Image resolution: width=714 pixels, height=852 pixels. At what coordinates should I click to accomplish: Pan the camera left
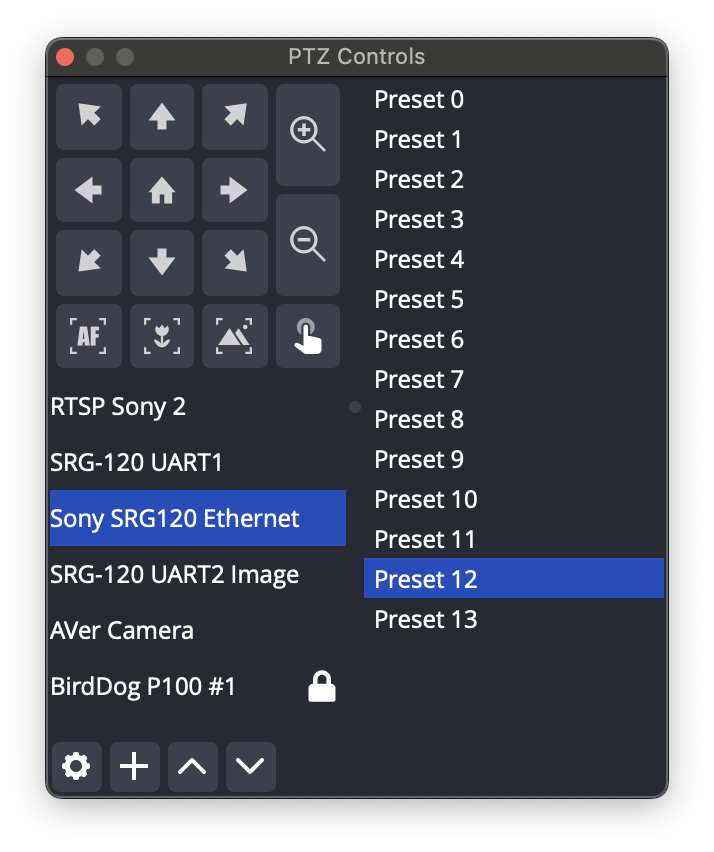[88, 190]
